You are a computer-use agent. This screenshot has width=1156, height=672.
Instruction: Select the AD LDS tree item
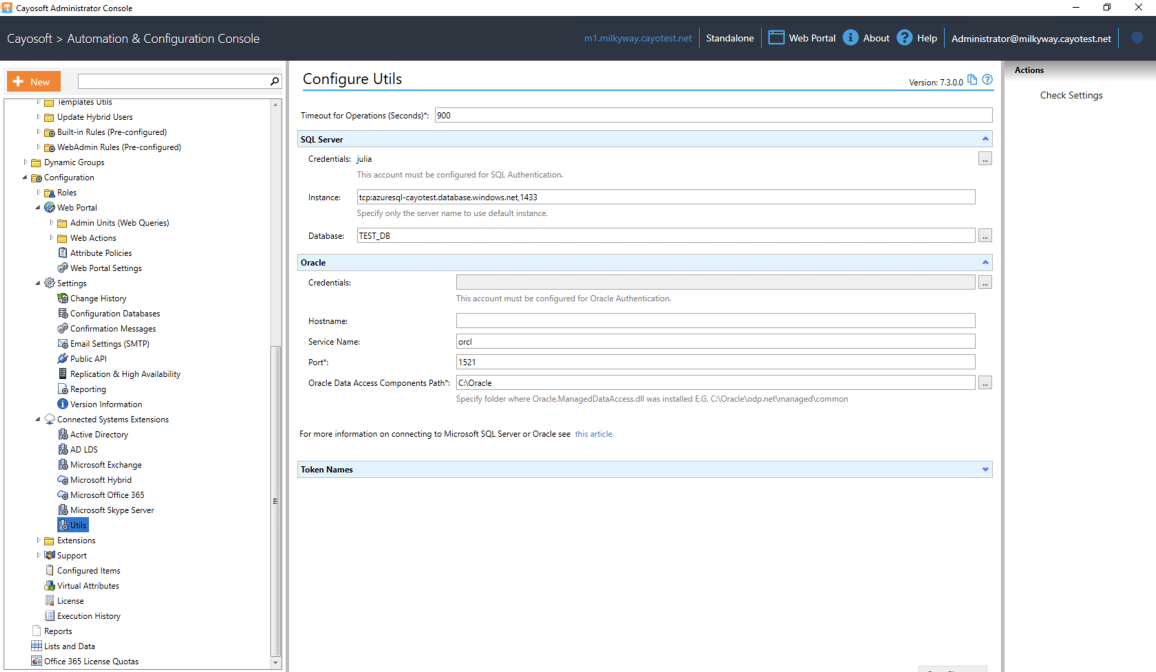click(x=83, y=449)
